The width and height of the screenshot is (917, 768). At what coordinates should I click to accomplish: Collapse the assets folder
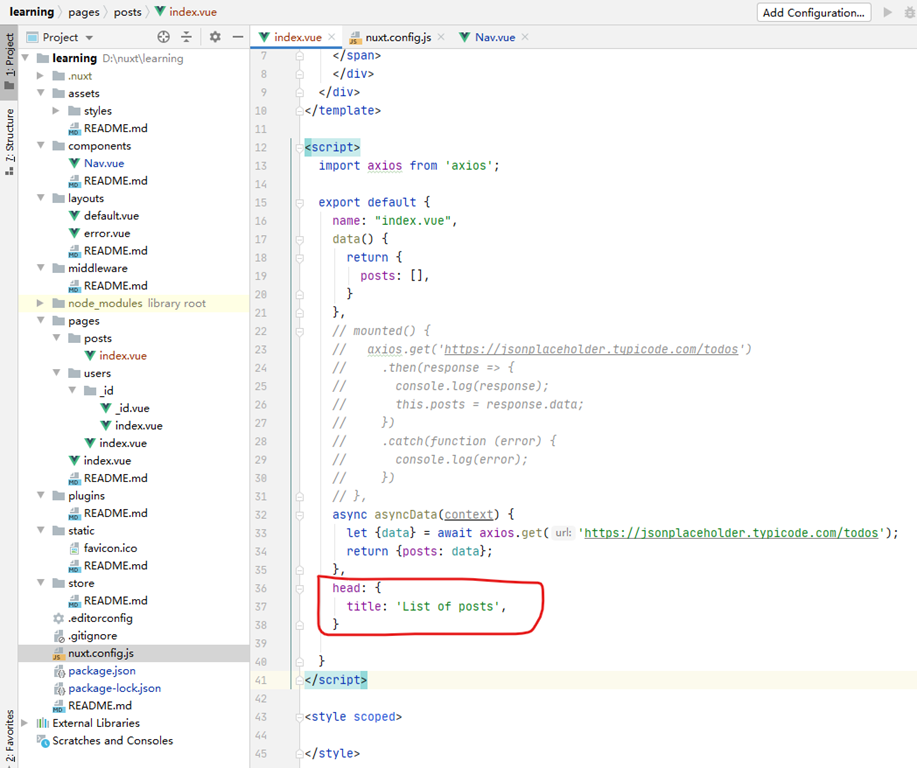click(40, 93)
